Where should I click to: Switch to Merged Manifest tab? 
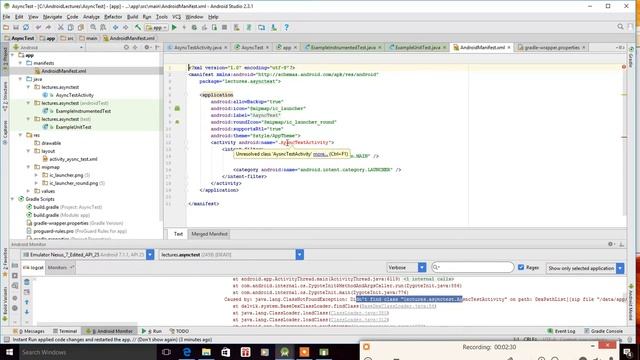(209, 234)
